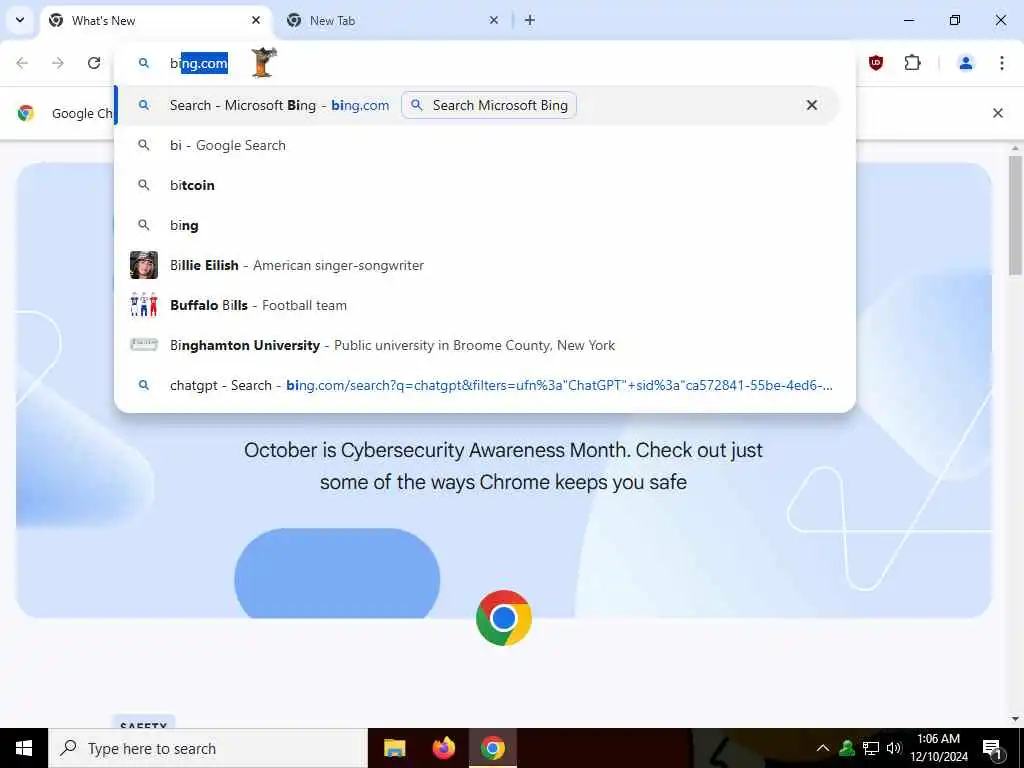Open the network tray icon
The image size is (1024, 768).
871,748
